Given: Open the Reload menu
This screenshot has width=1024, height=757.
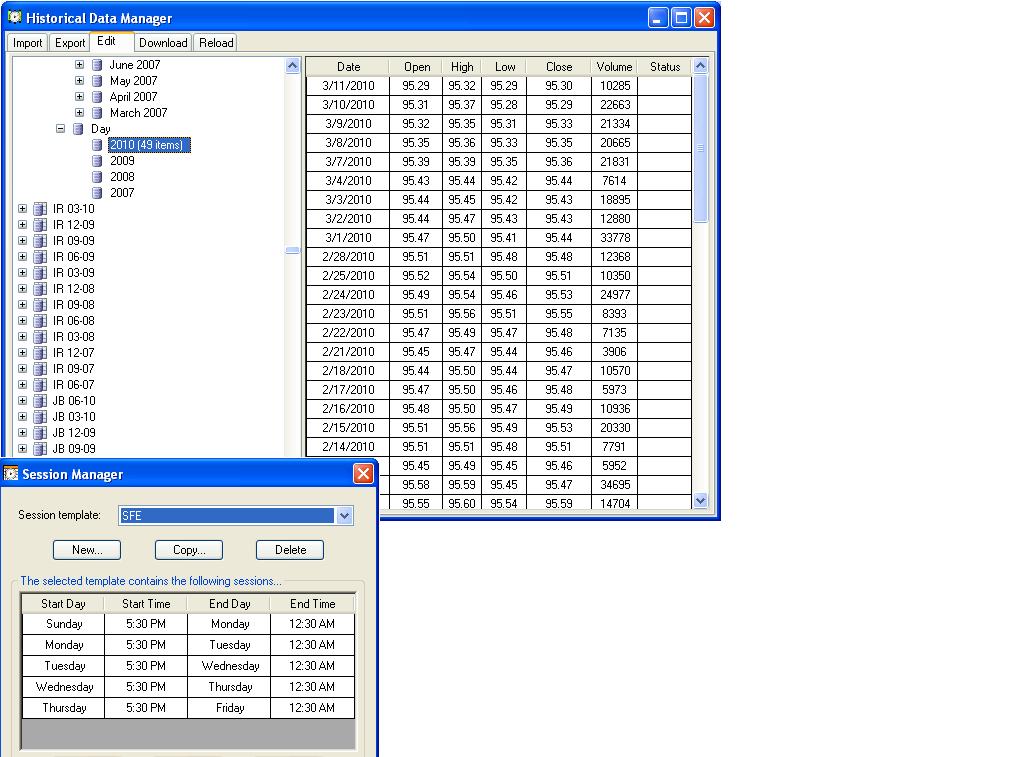Looking at the screenshot, I should click(x=216, y=43).
